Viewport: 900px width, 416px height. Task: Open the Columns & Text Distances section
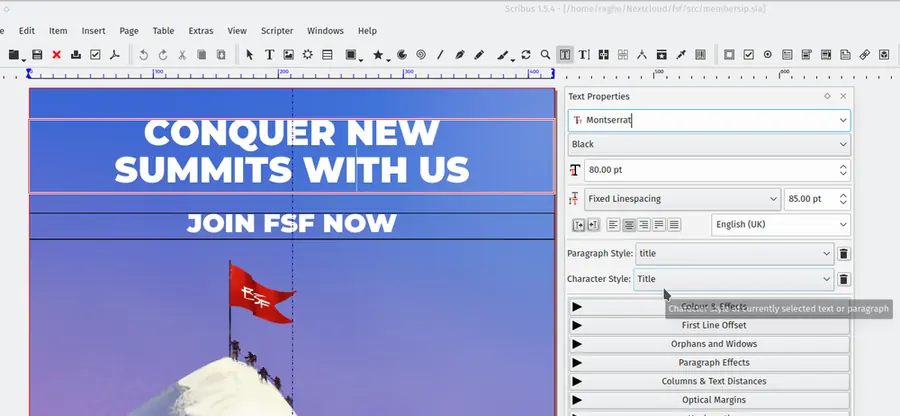point(709,381)
